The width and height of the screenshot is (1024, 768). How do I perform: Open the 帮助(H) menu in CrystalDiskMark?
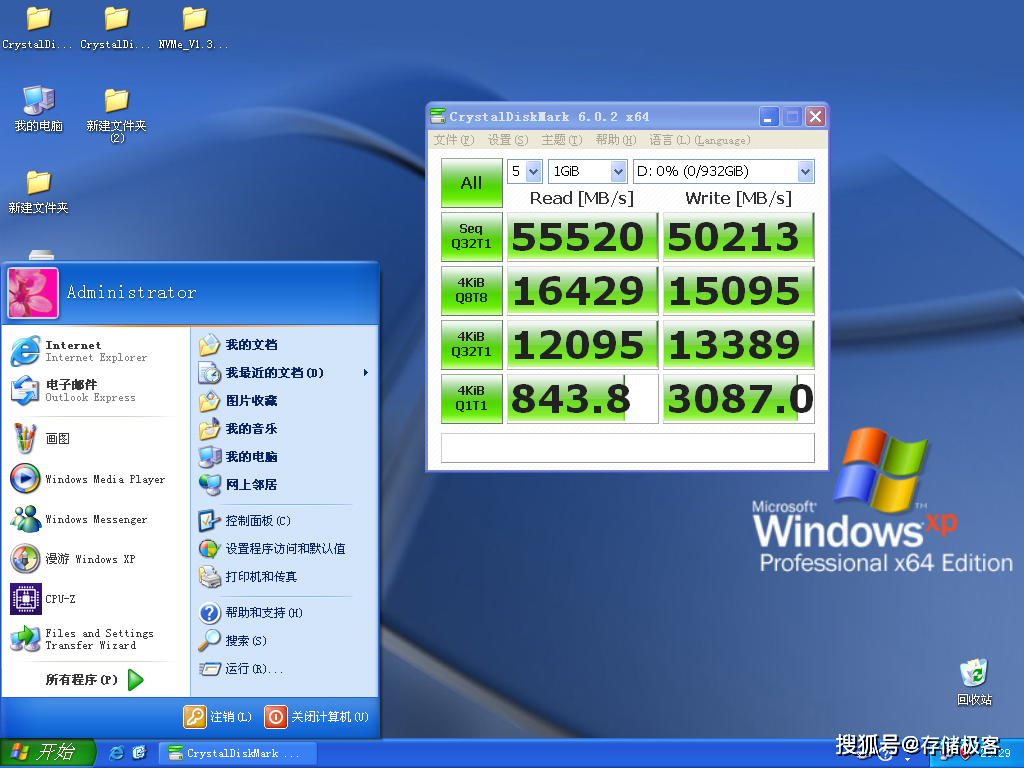tap(616, 140)
